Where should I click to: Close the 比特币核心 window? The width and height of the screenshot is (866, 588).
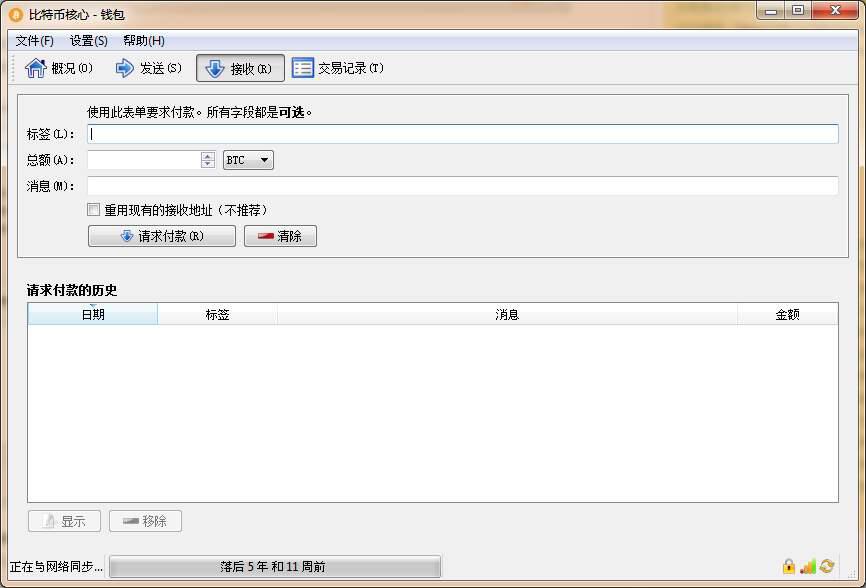pos(836,10)
